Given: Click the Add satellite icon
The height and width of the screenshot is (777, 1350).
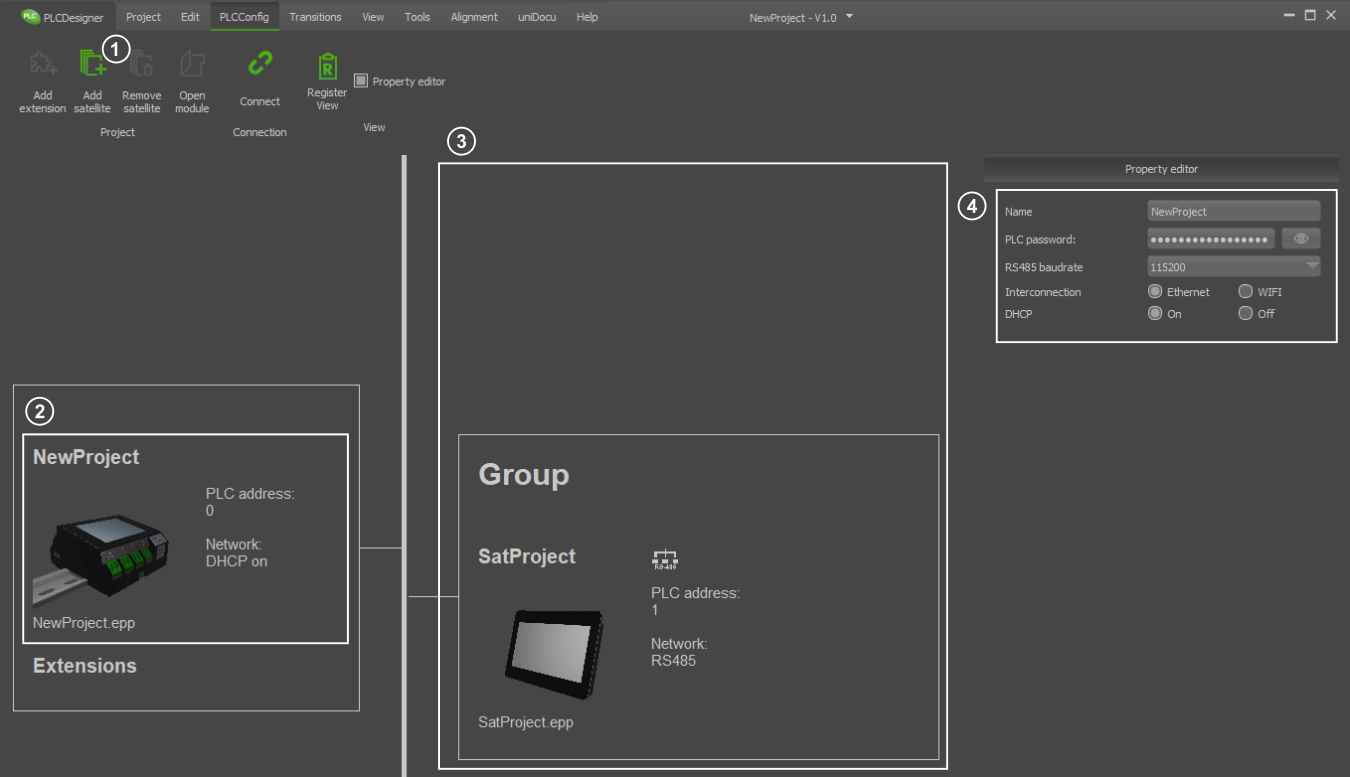Looking at the screenshot, I should [92, 65].
